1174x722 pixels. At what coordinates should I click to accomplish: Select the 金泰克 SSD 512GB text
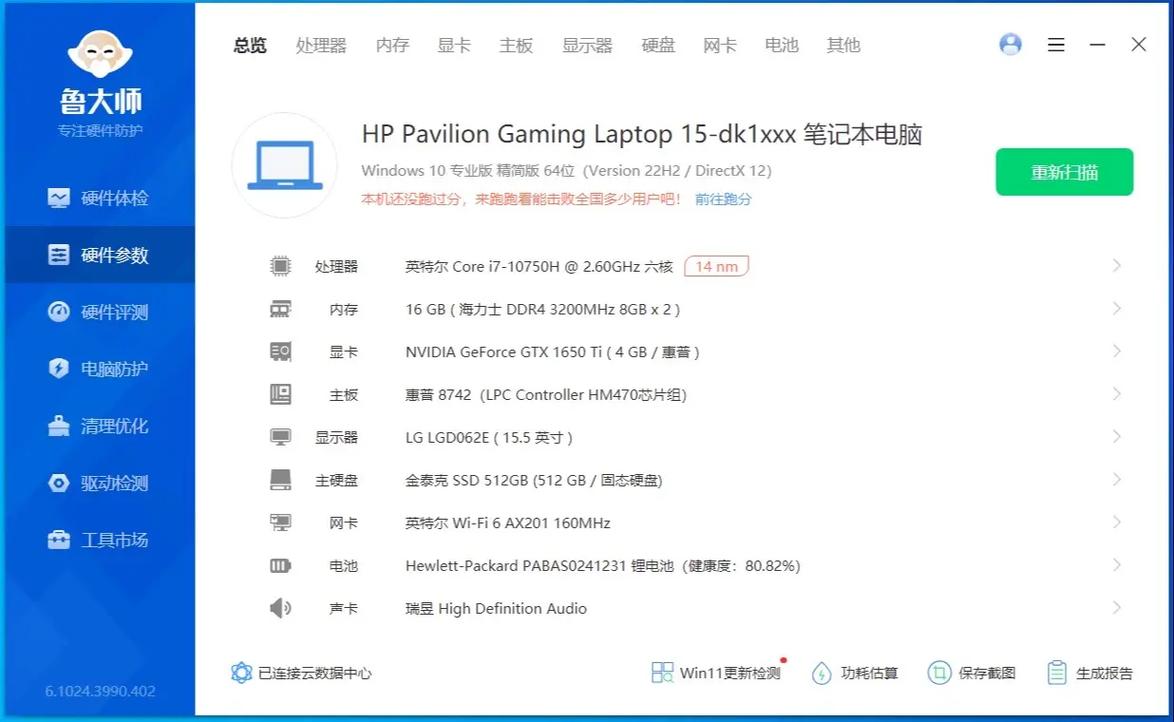tap(534, 480)
